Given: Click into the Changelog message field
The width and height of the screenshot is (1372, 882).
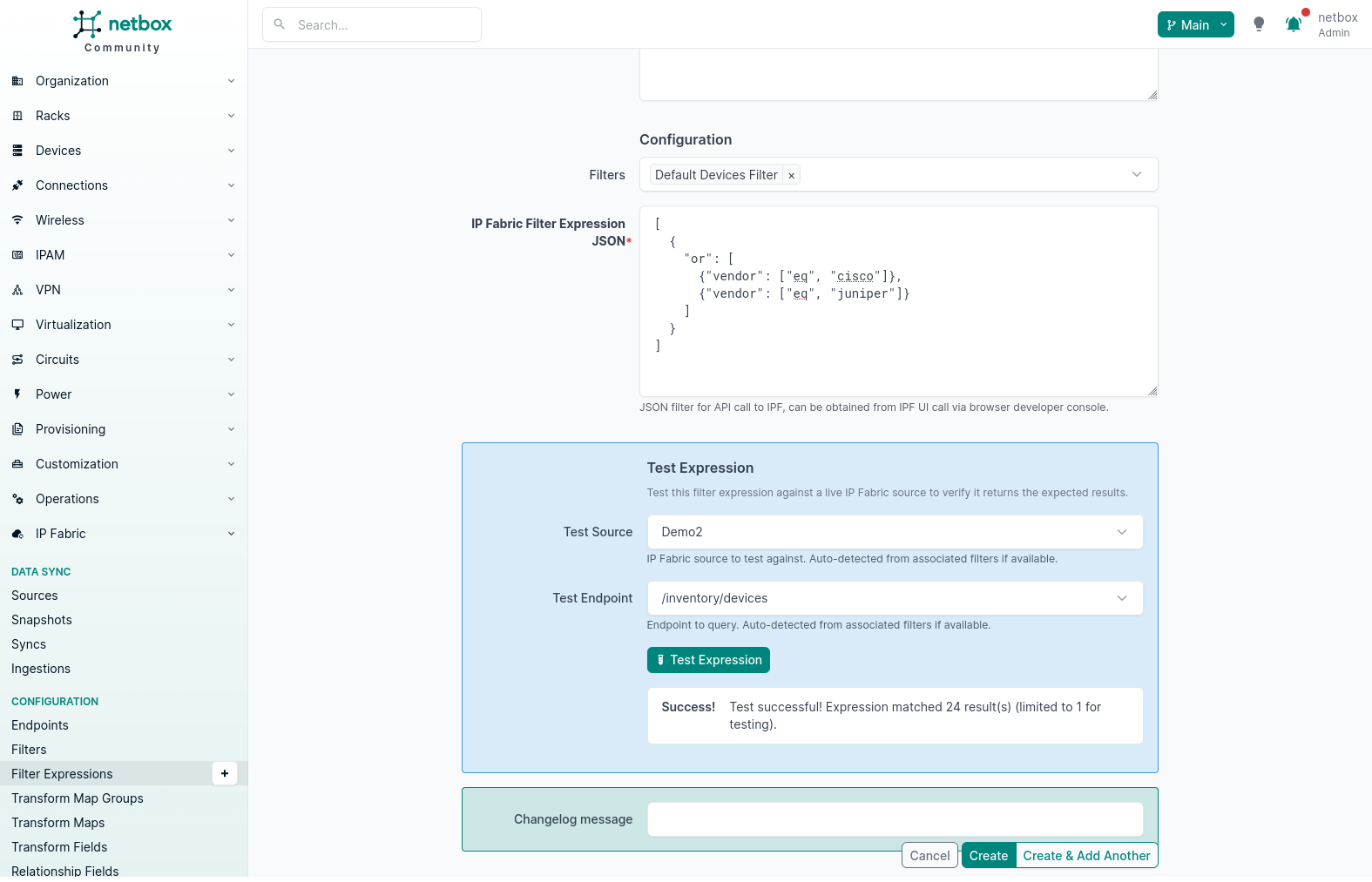Looking at the screenshot, I should click(895, 819).
